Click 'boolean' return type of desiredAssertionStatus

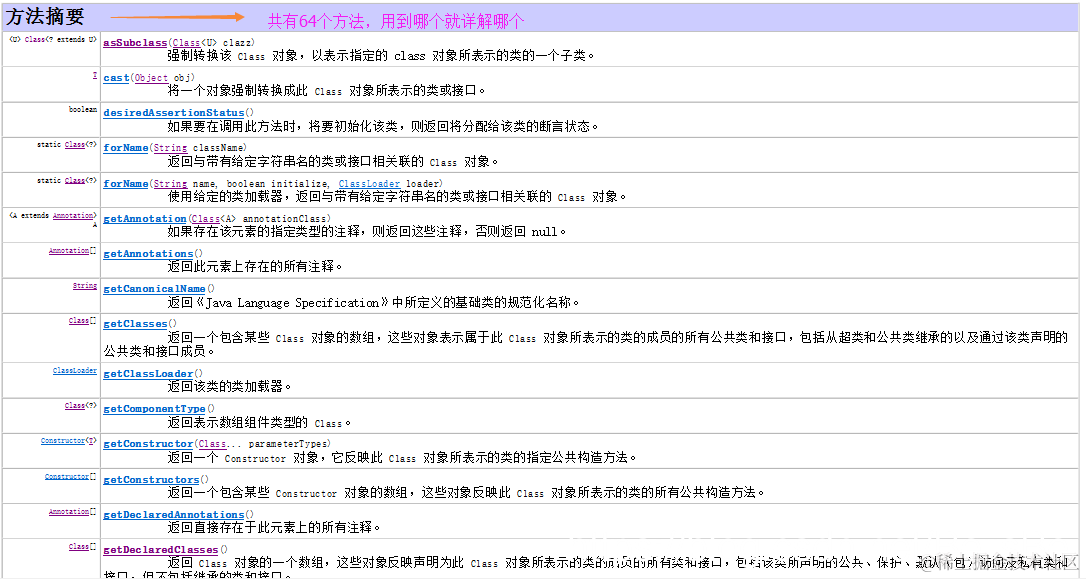click(83, 109)
